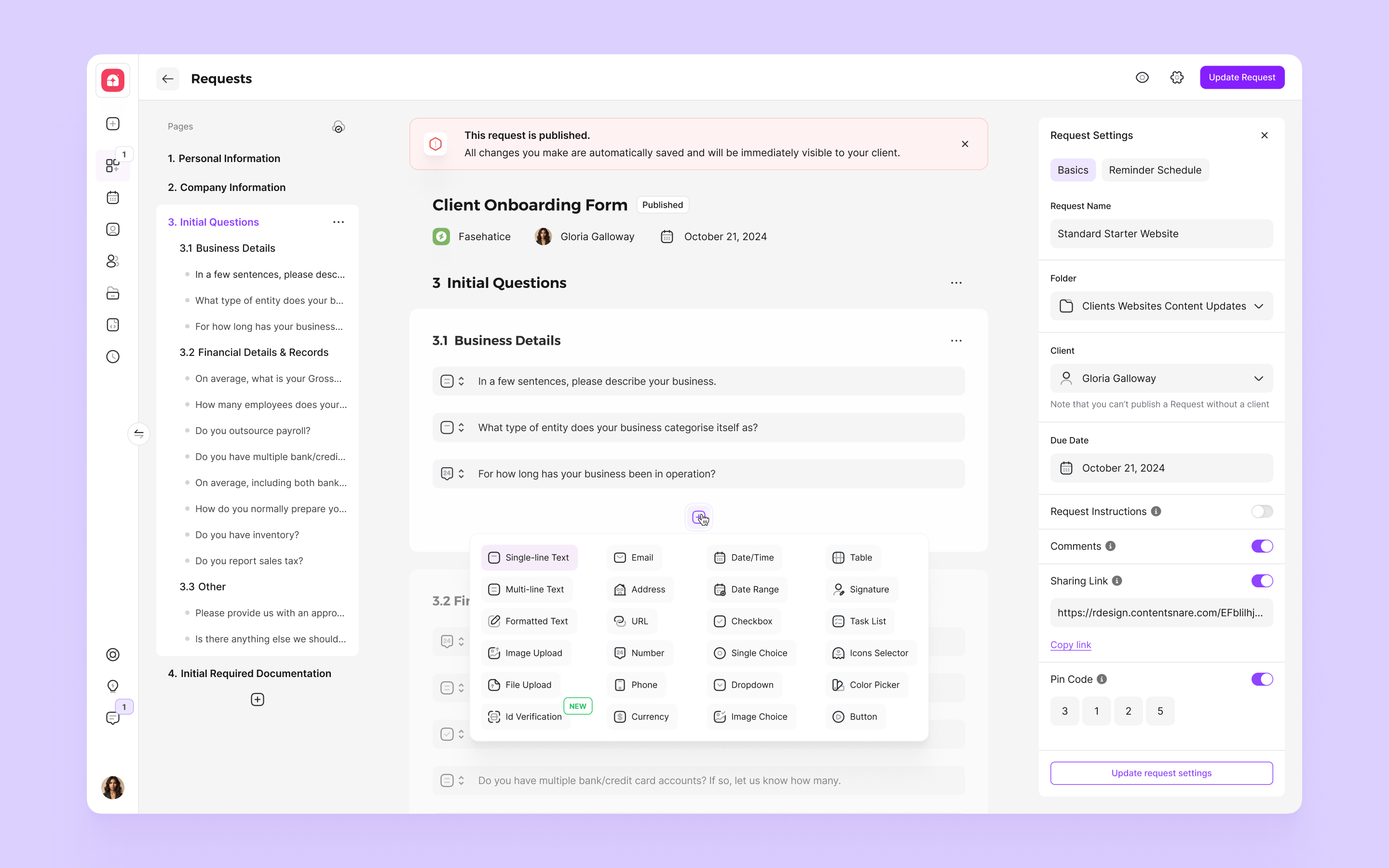1389x868 pixels.
Task: Click the Pin Code info icon
Action: [x=1102, y=679]
